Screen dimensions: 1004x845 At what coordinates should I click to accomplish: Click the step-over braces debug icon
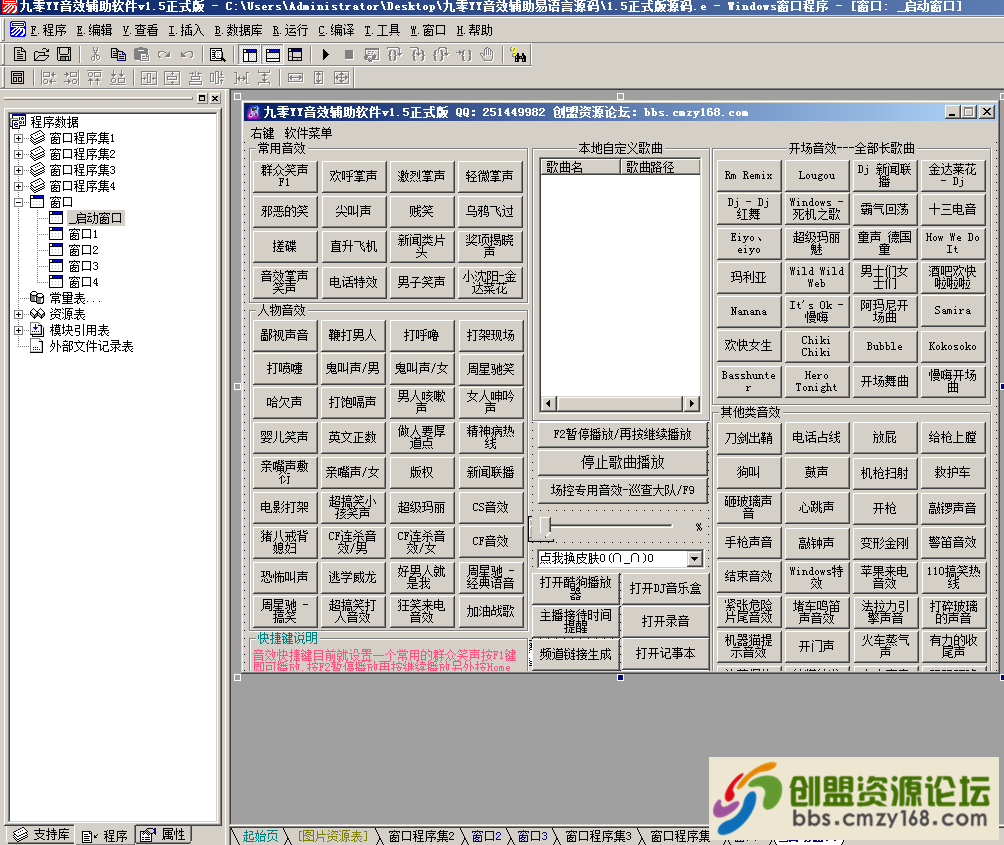point(394,54)
